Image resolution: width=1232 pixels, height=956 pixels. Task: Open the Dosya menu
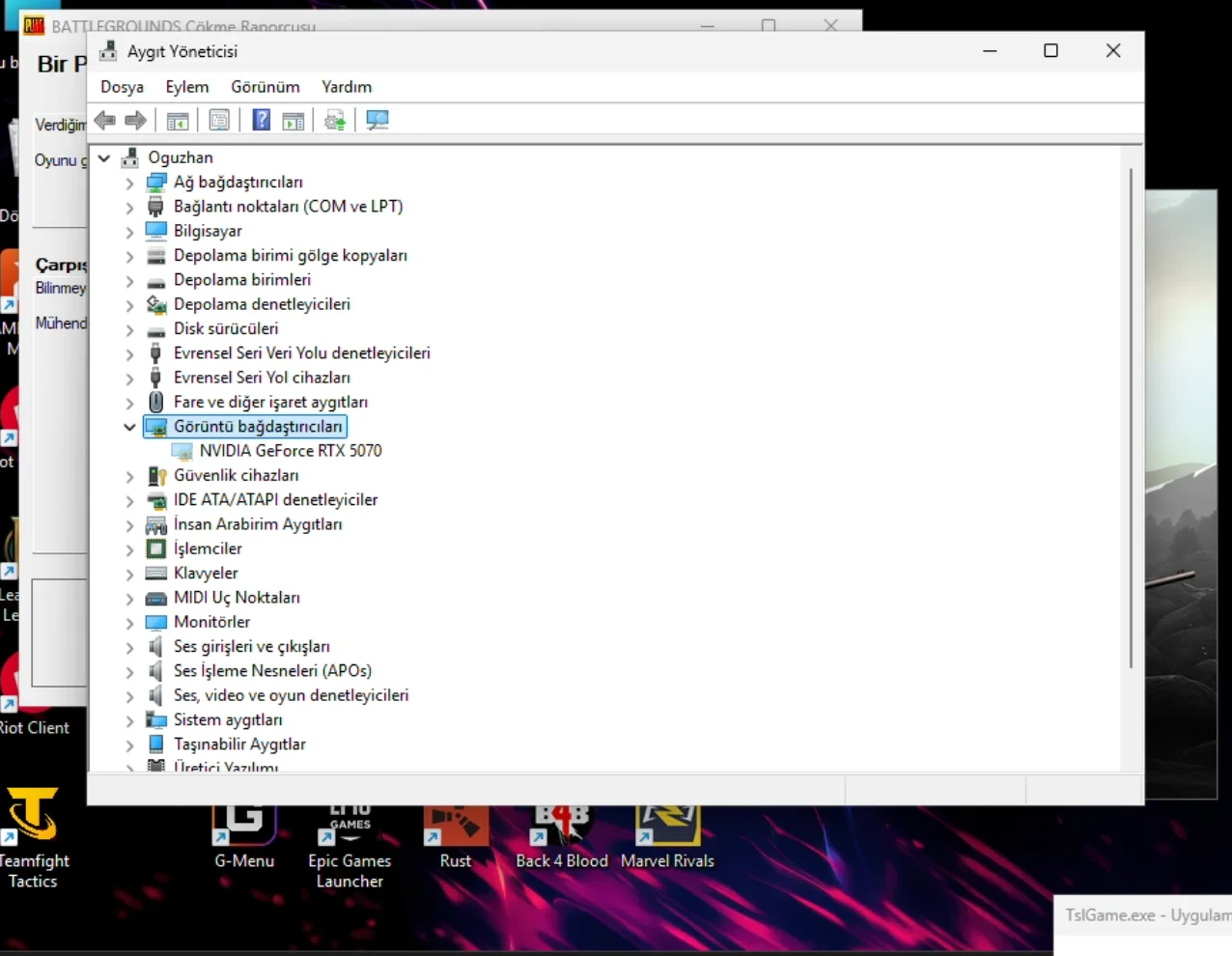pyautogui.click(x=122, y=87)
